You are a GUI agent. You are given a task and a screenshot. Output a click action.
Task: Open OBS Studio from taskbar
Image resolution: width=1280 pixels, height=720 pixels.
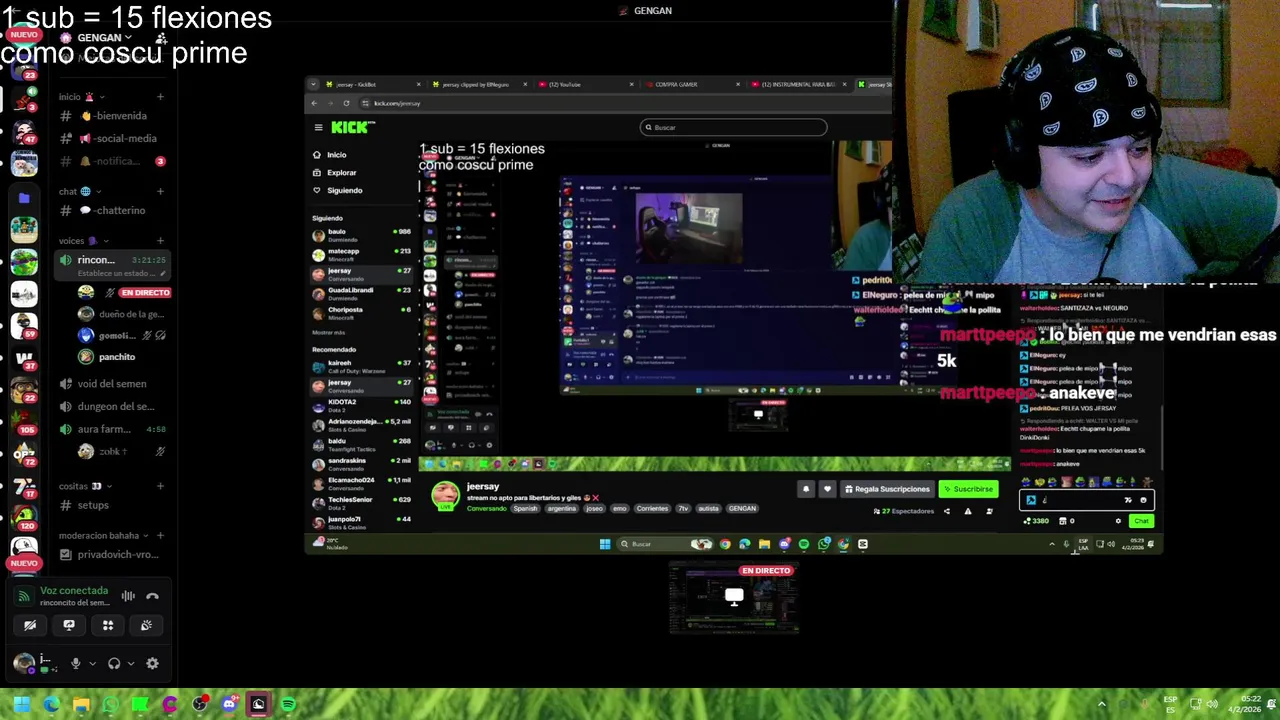[199, 704]
